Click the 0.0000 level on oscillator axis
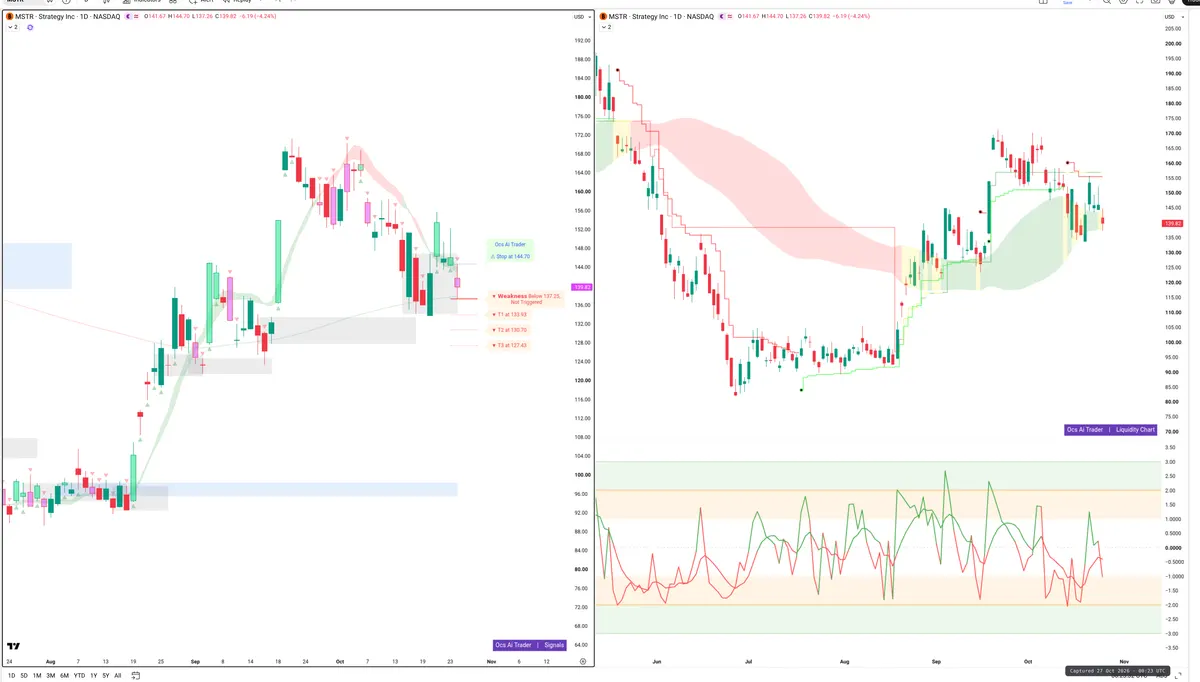 click(x=1173, y=547)
